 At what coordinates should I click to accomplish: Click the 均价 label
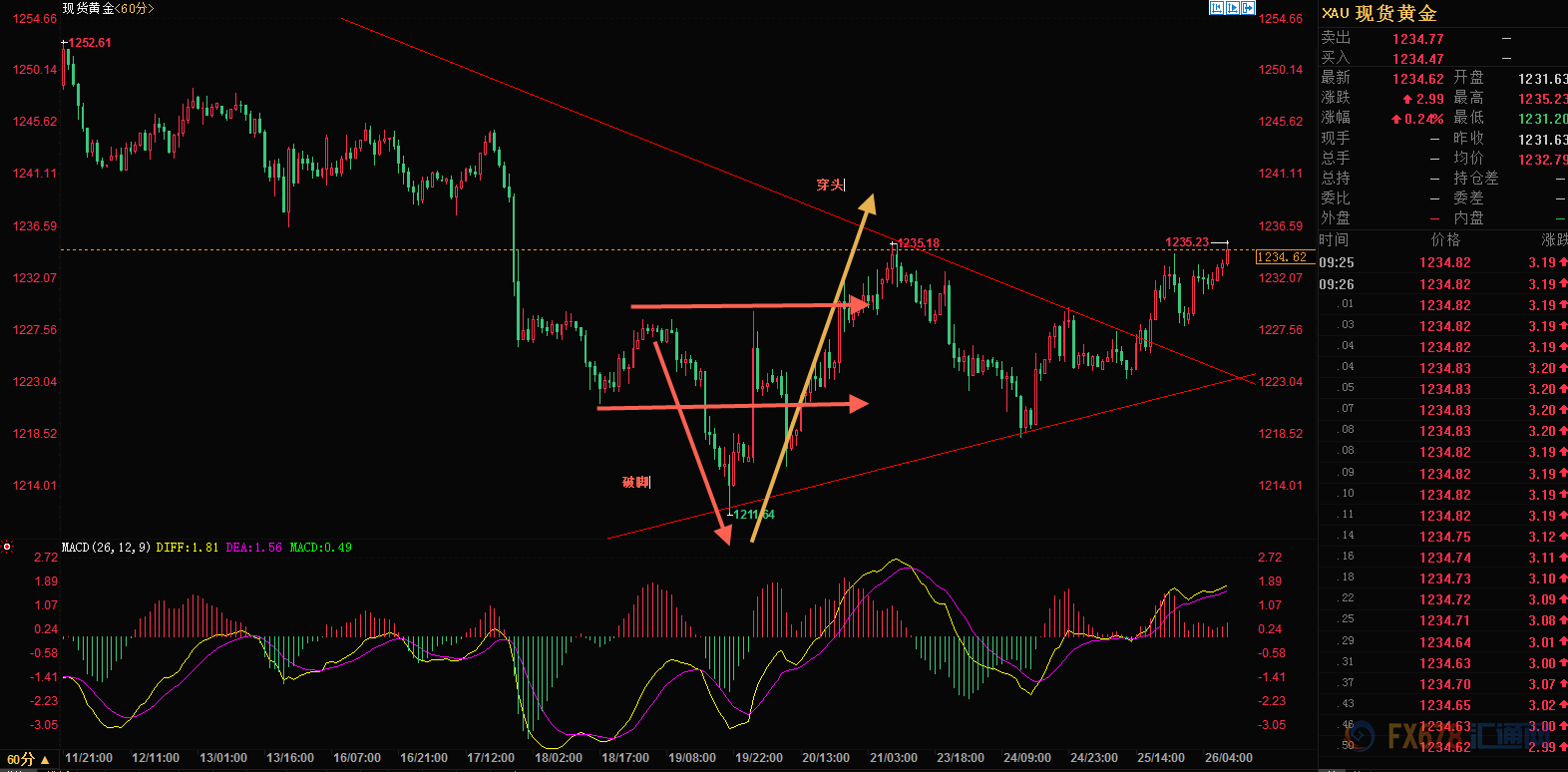tap(1468, 159)
